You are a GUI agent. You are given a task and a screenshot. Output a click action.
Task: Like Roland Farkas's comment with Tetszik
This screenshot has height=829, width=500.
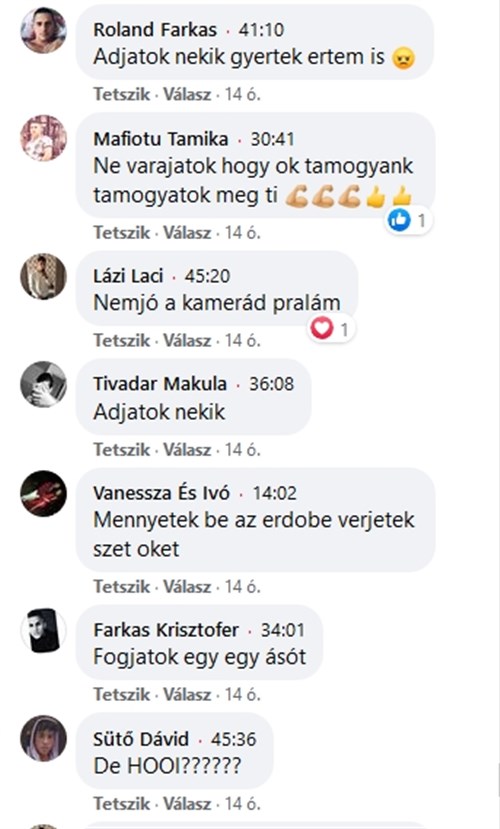point(122,94)
